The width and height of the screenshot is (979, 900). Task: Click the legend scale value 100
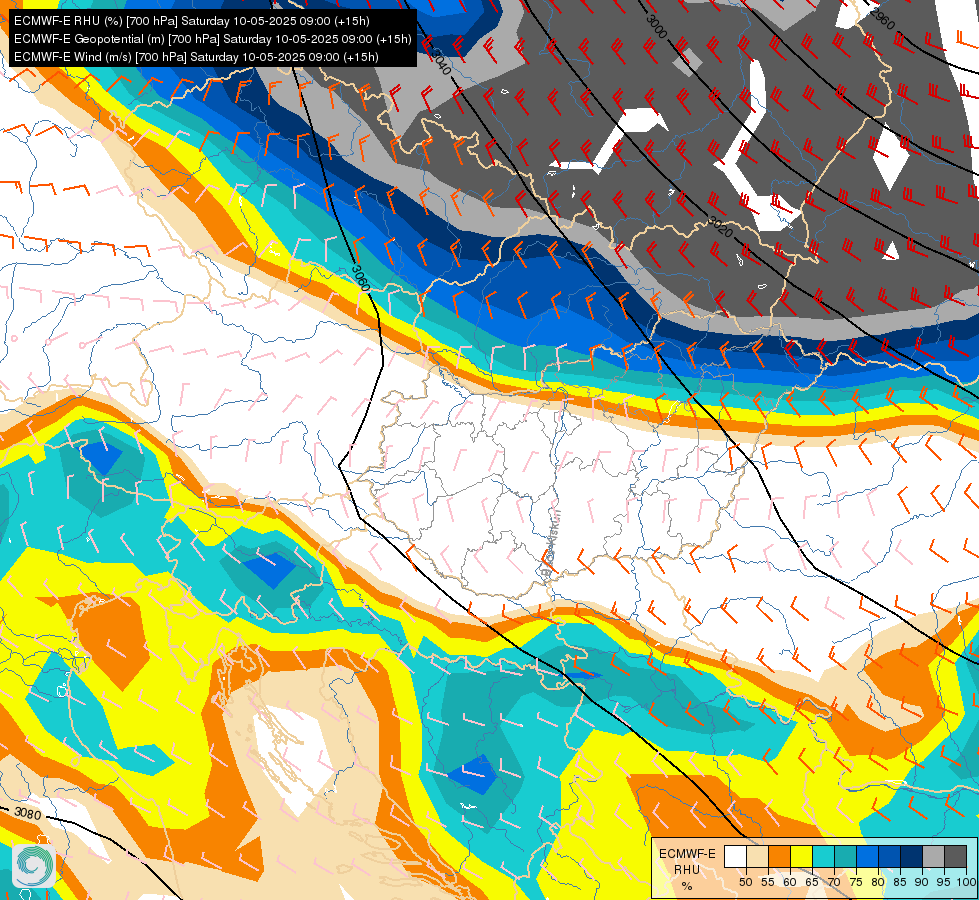click(966, 882)
